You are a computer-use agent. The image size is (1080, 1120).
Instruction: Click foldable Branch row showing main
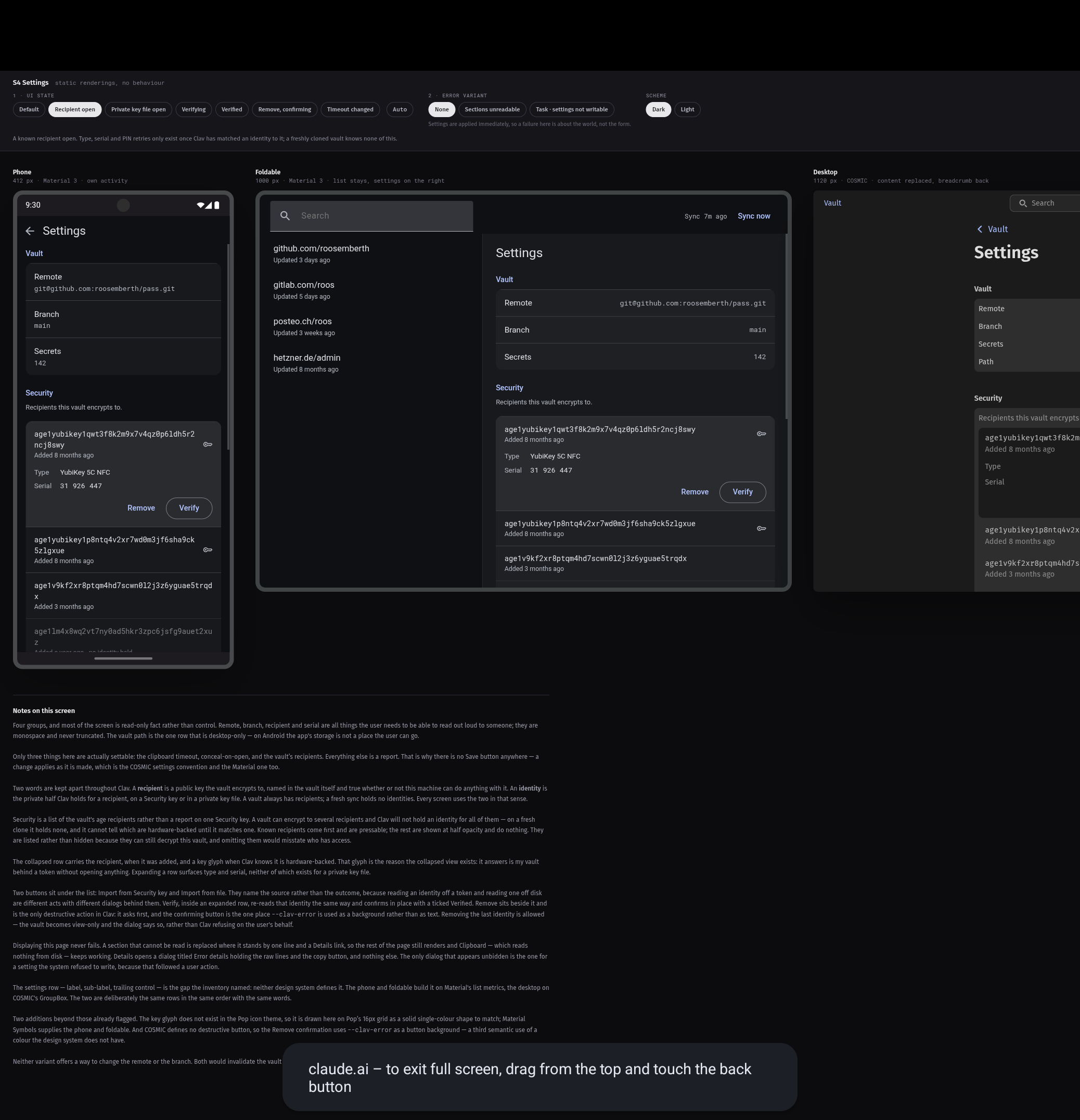point(635,330)
